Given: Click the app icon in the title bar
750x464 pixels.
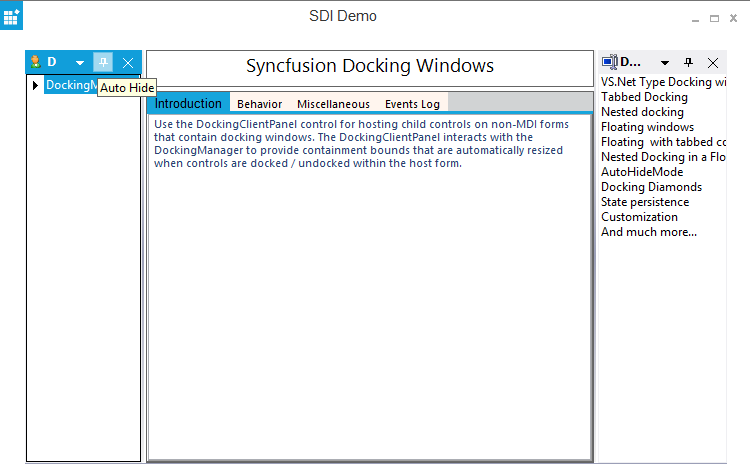Looking at the screenshot, I should pos(12,16).
